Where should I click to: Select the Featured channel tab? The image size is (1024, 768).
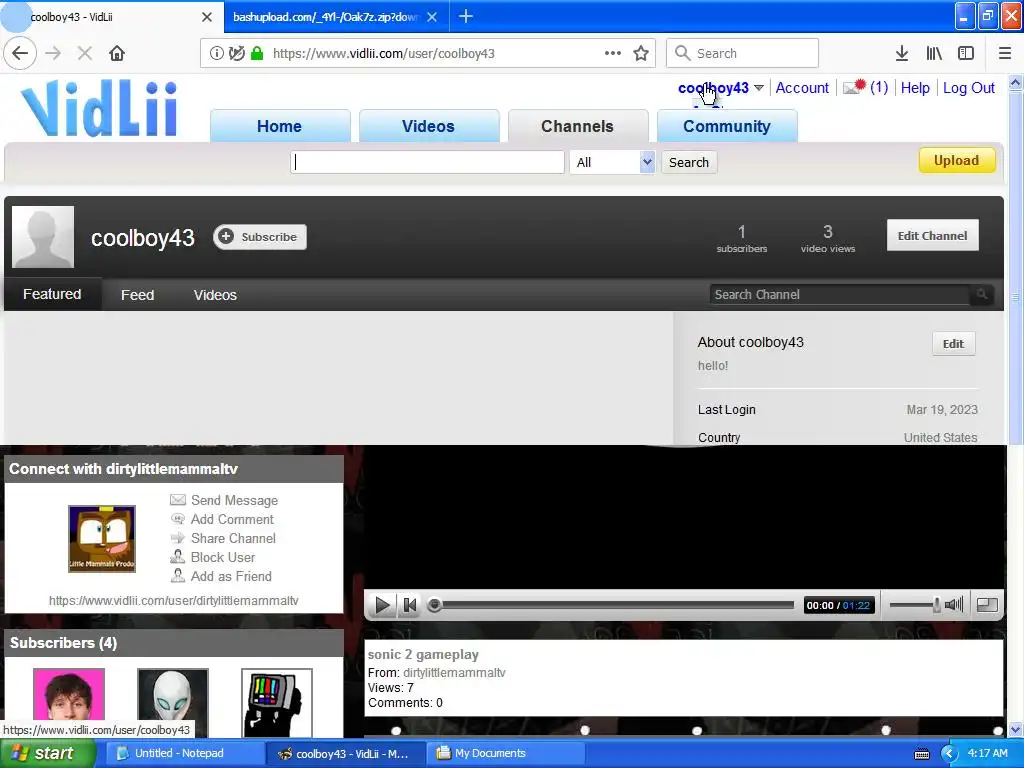coord(52,294)
